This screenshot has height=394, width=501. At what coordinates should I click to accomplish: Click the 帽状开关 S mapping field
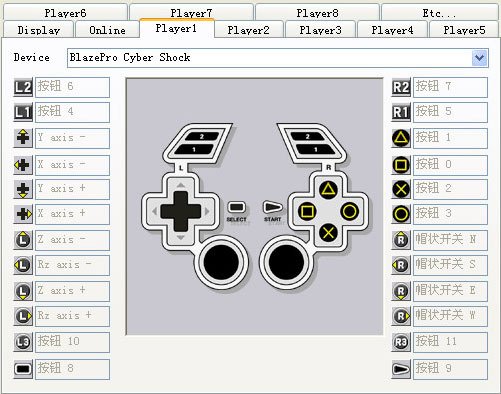pyautogui.click(x=450, y=265)
